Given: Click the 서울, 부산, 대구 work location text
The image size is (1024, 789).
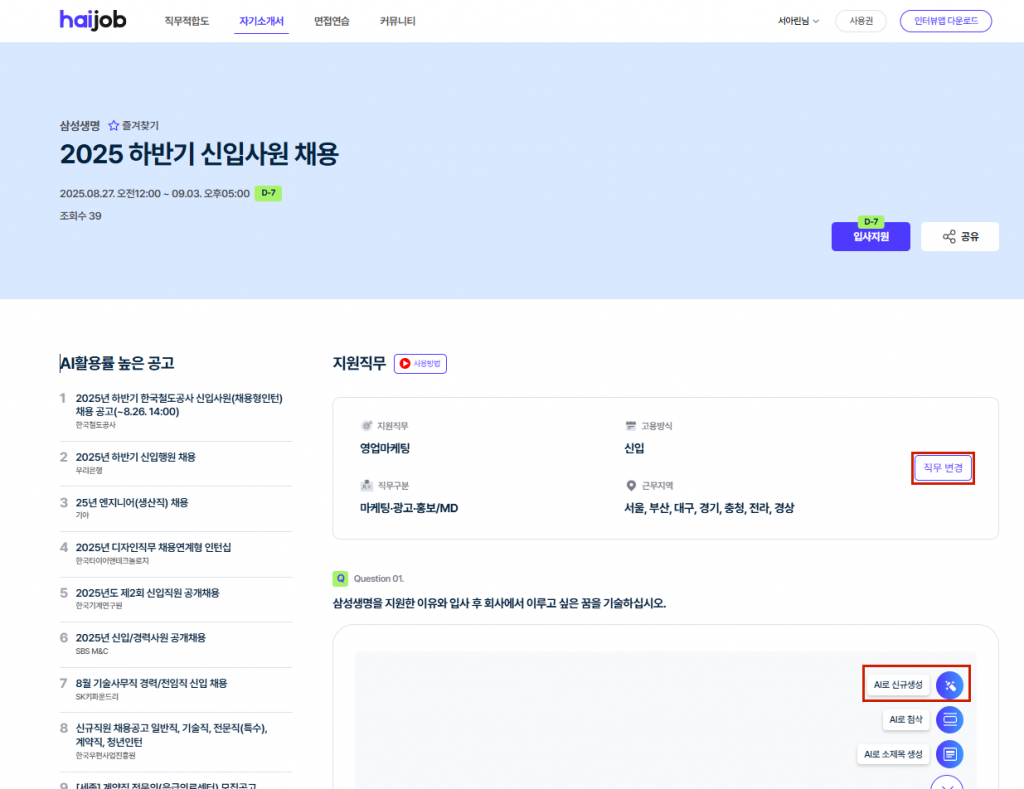Looking at the screenshot, I should (709, 508).
